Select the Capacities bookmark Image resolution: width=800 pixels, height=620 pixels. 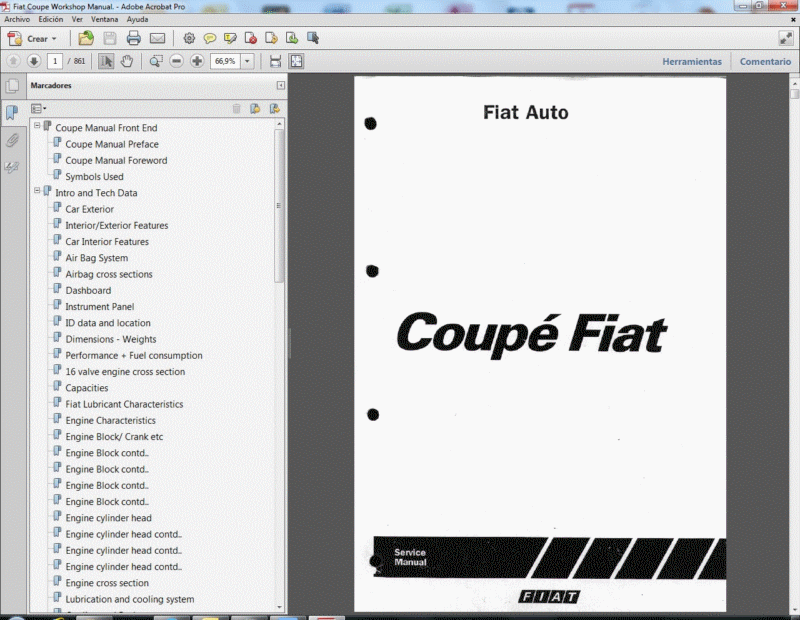coord(87,388)
